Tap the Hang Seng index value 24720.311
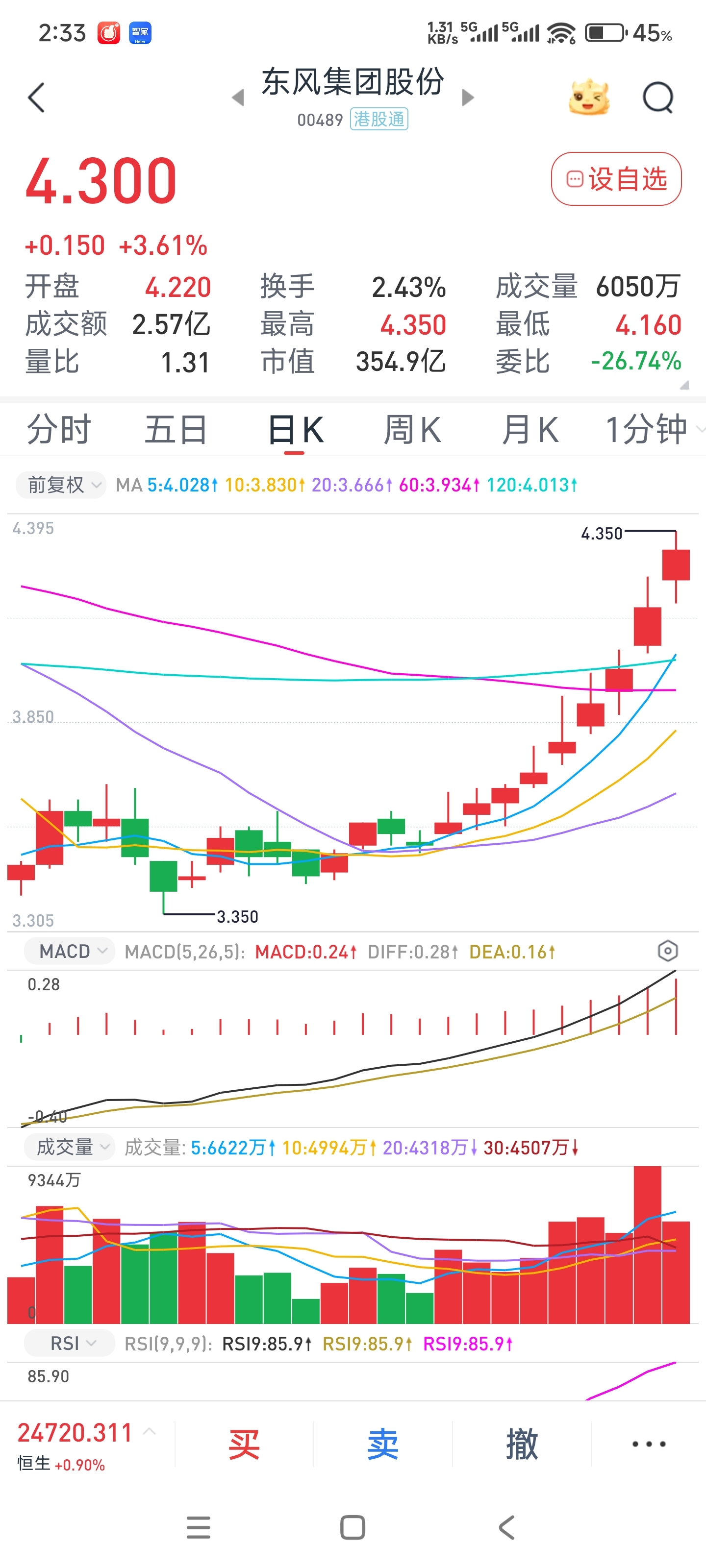Viewport: 706px width, 1568px height. pos(75,1432)
